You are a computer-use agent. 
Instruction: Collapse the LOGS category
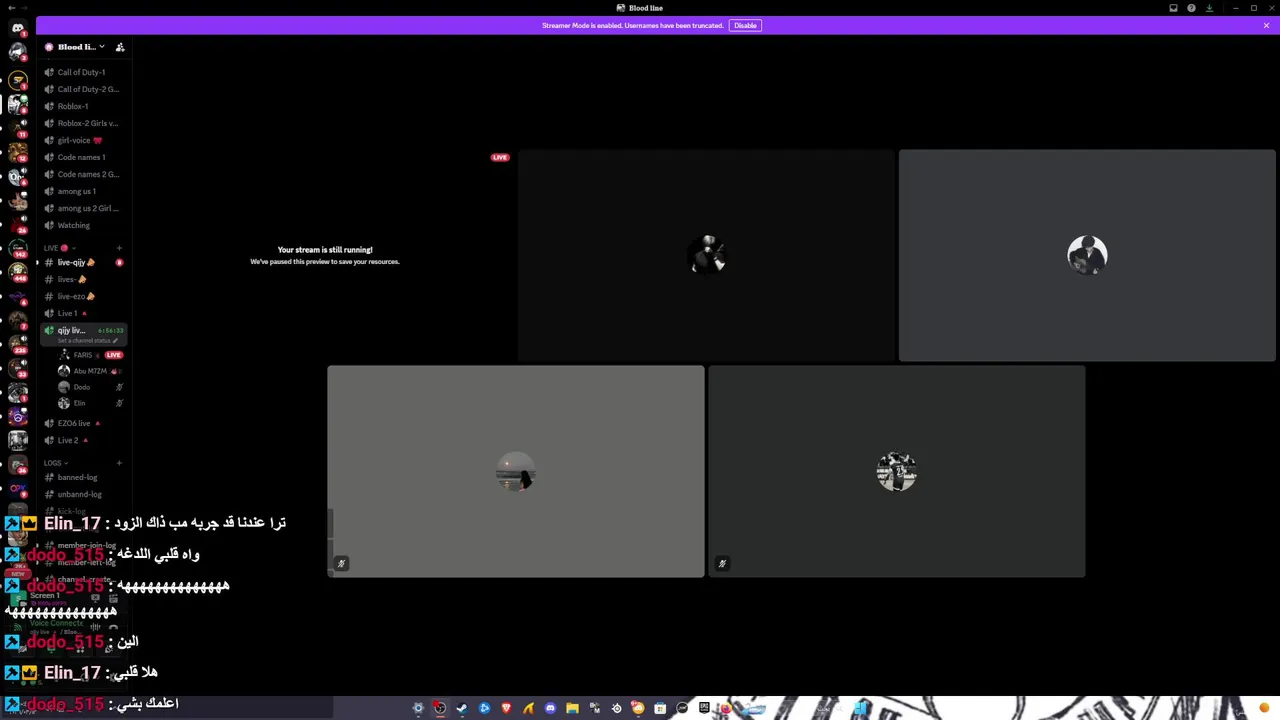click(x=55, y=463)
